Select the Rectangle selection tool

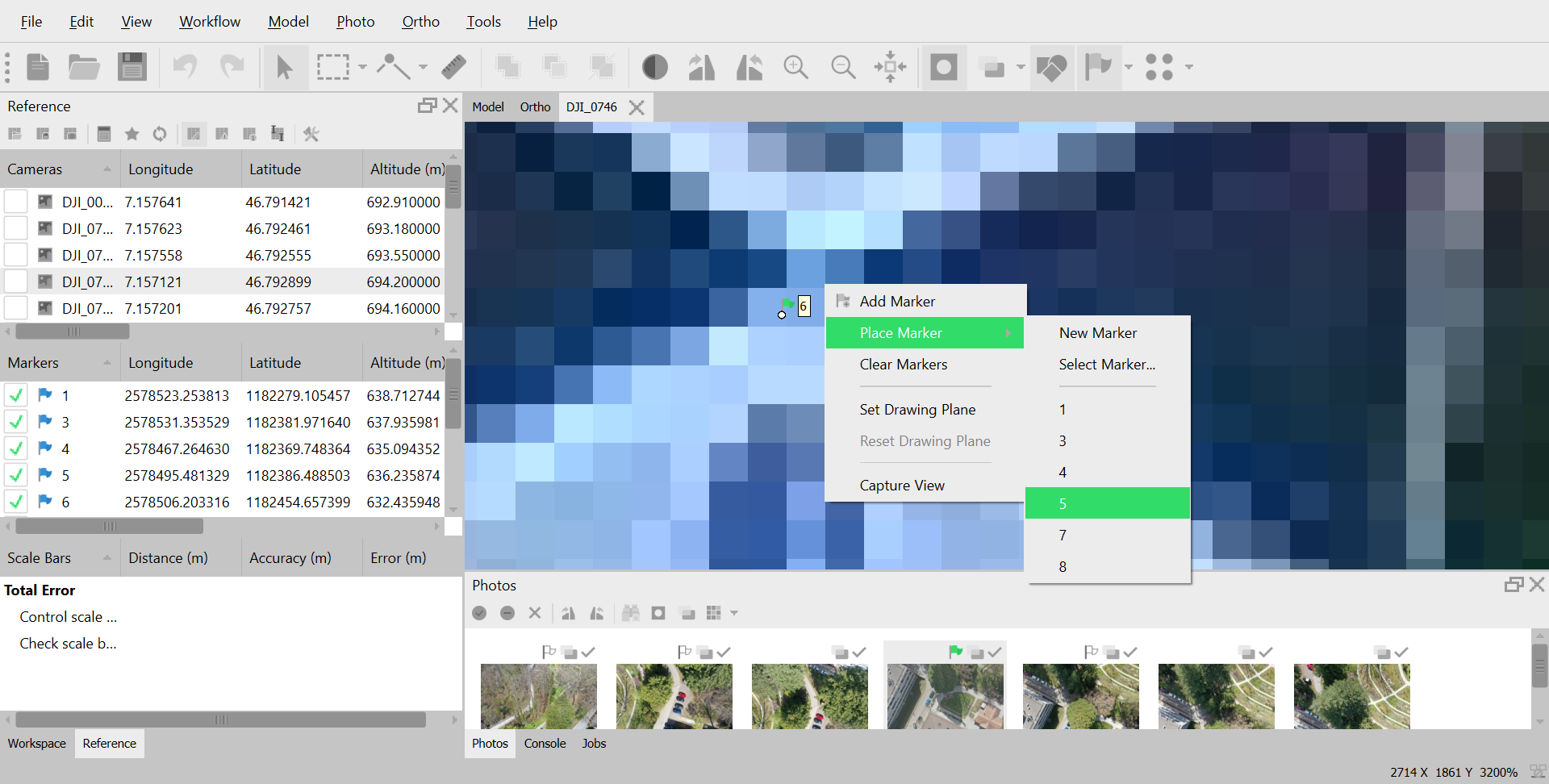332,67
